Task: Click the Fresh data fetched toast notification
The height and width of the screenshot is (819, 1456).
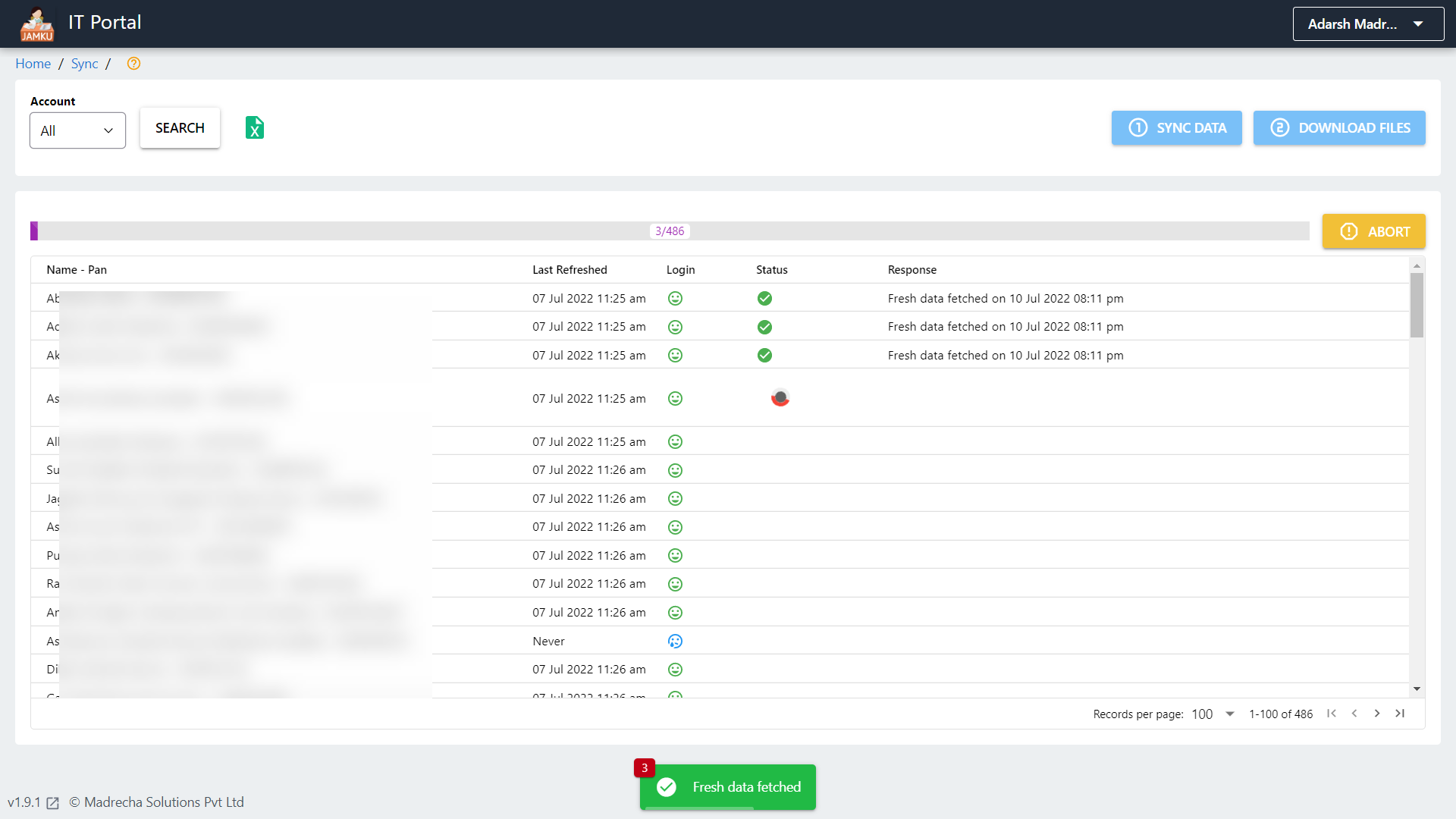Action: pos(728,787)
